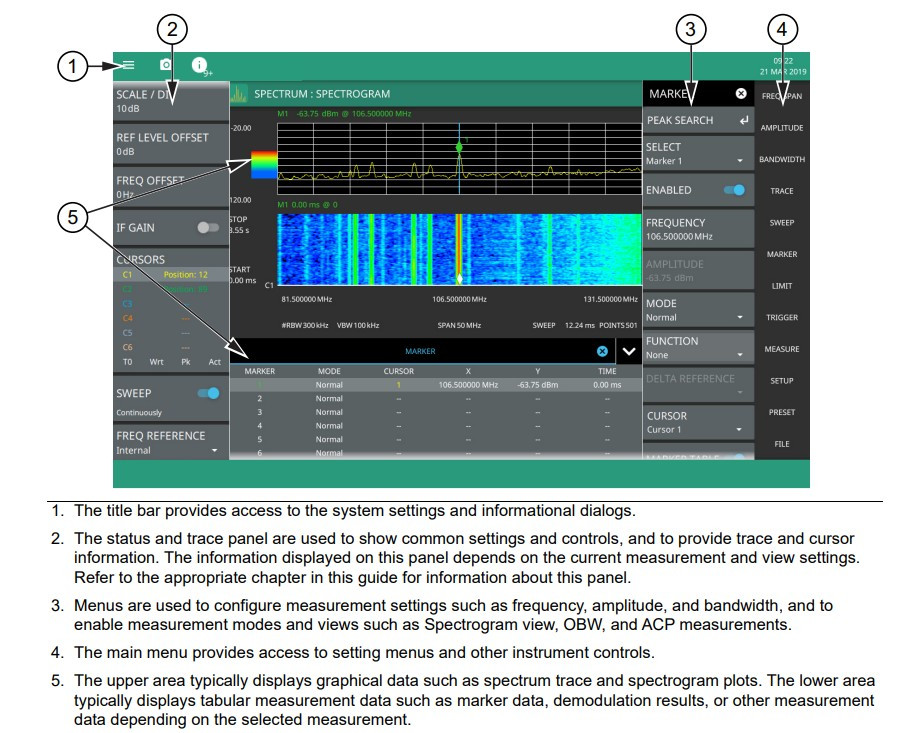Viewport: 919px width, 733px height.
Task: Select marker 2 row in marker table
Action: tap(435, 398)
